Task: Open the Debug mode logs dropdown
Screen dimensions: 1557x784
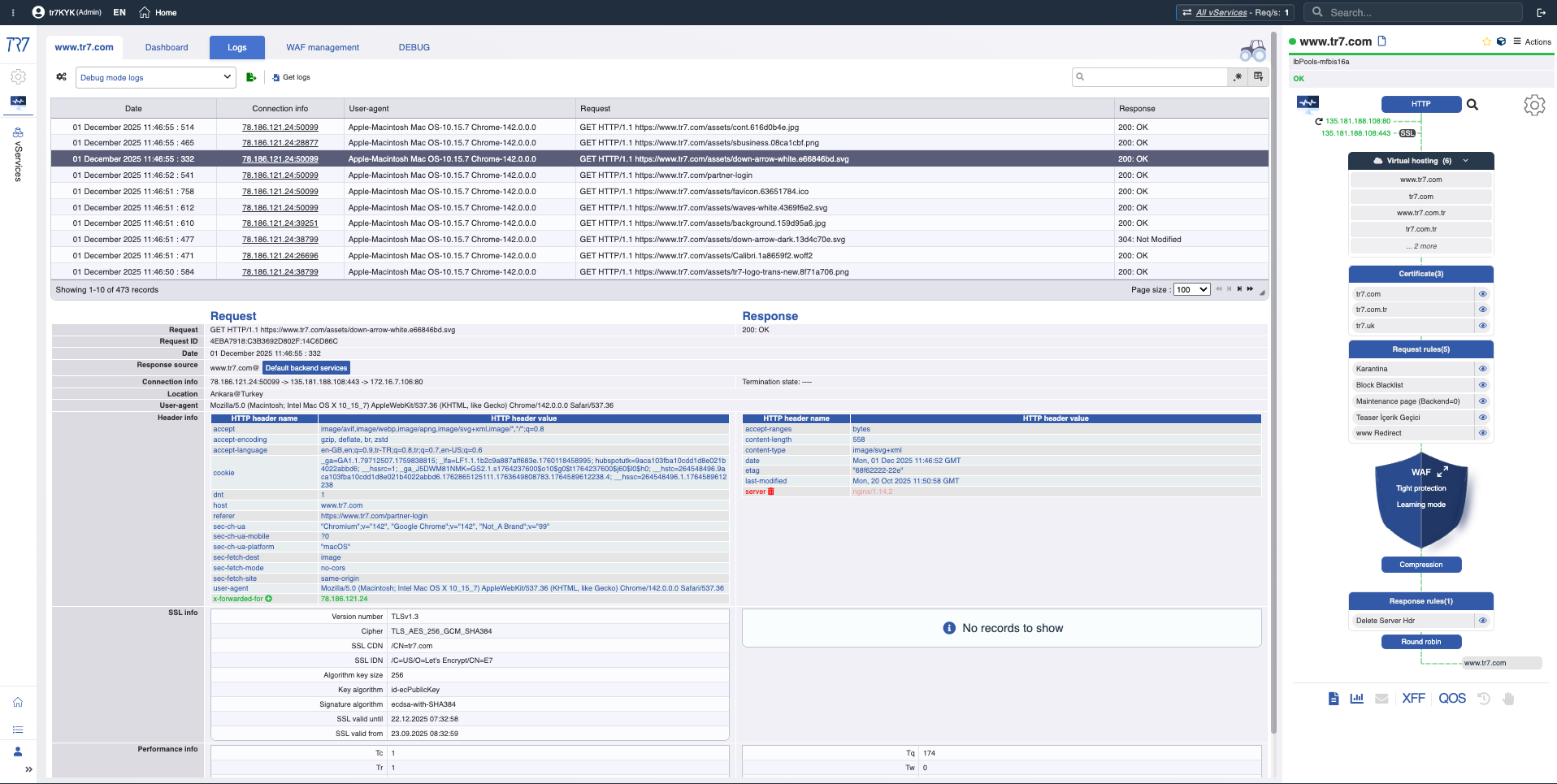Action: 156,77
